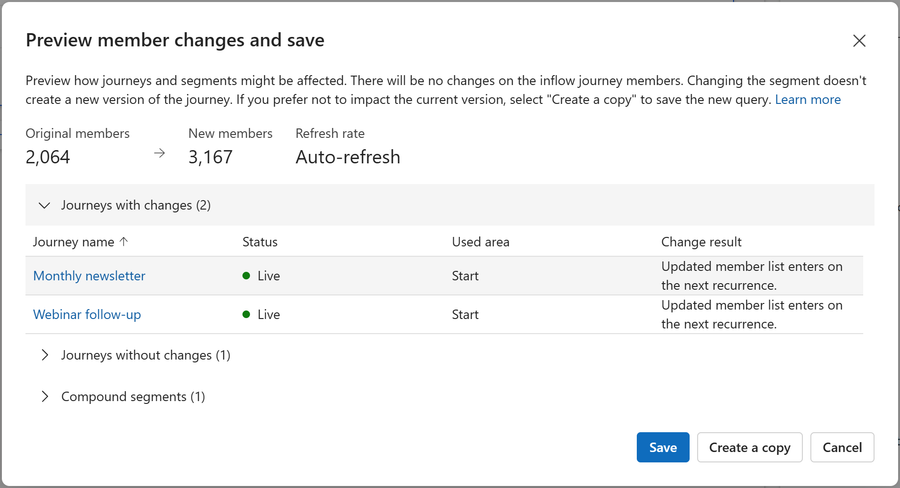Click change result text for Monthly newsletter
Screen dimensions: 900x488
click(752, 276)
